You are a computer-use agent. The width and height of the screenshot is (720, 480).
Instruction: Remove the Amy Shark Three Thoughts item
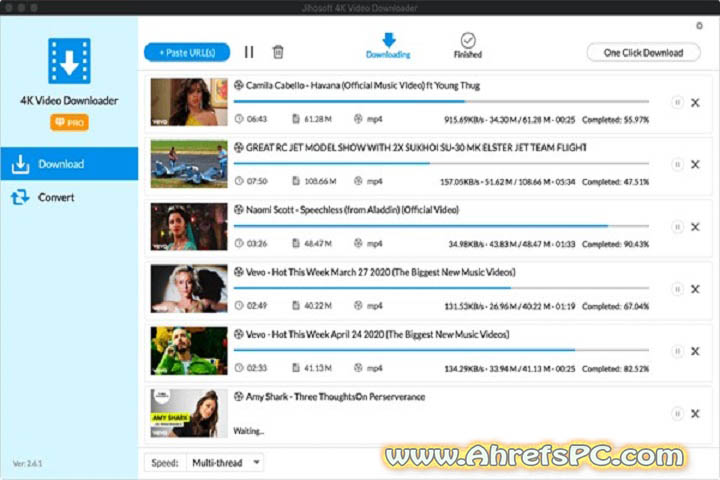(695, 414)
